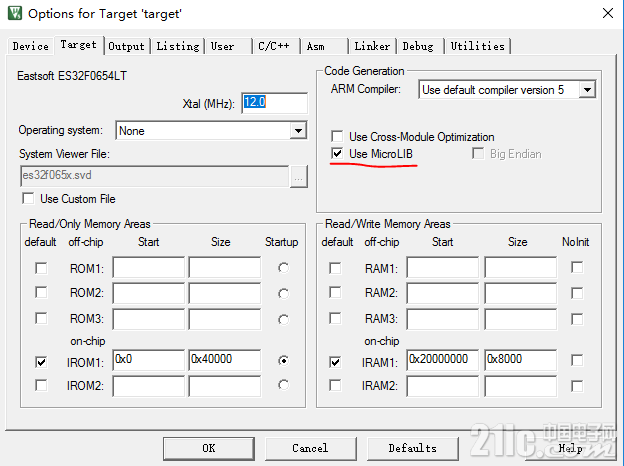The height and width of the screenshot is (466, 624).
Task: Open the Operating system dropdown
Action: tap(298, 131)
